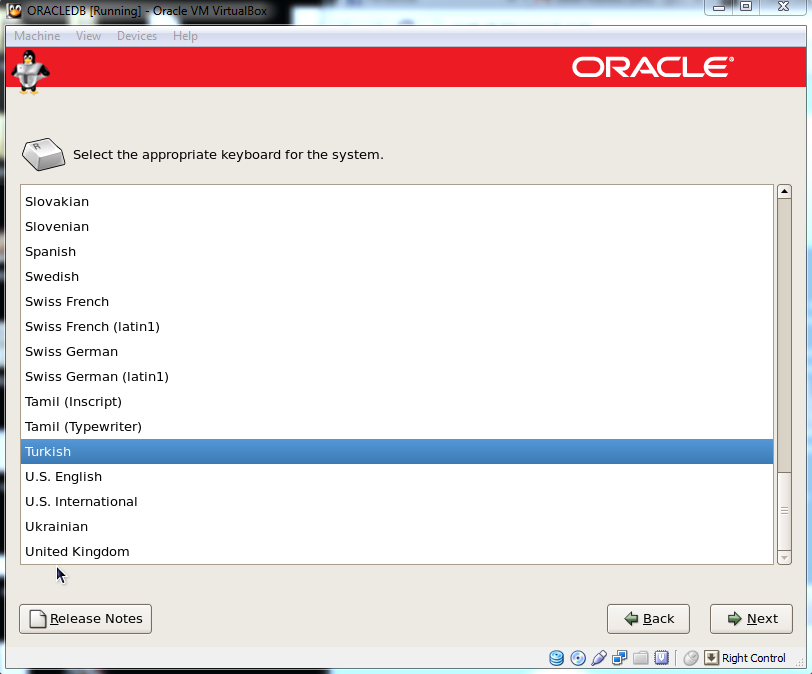Viewport: 812px width, 674px height.
Task: Open the Devices menu
Action: pos(137,36)
